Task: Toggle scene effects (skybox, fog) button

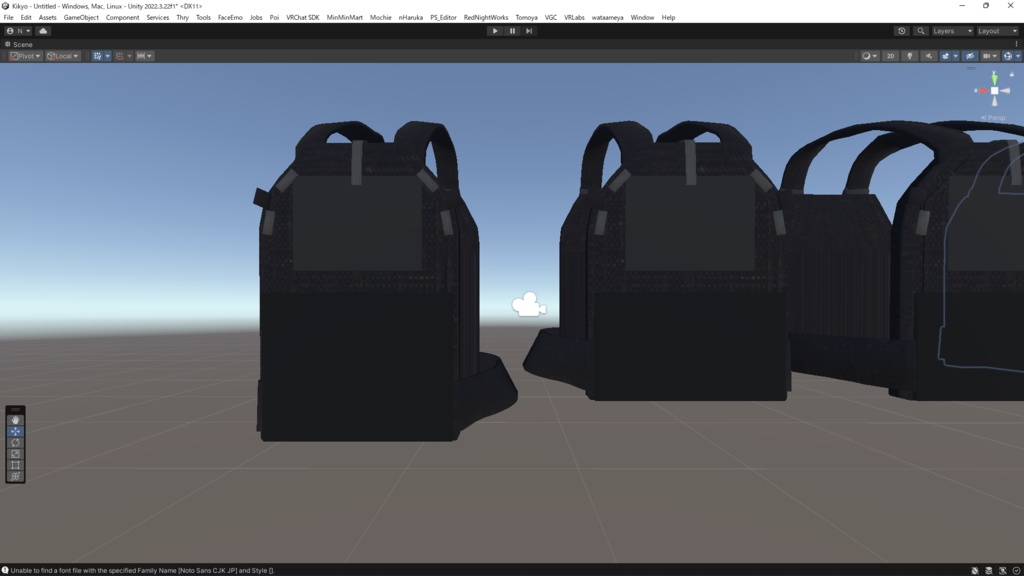Action: tap(945, 56)
